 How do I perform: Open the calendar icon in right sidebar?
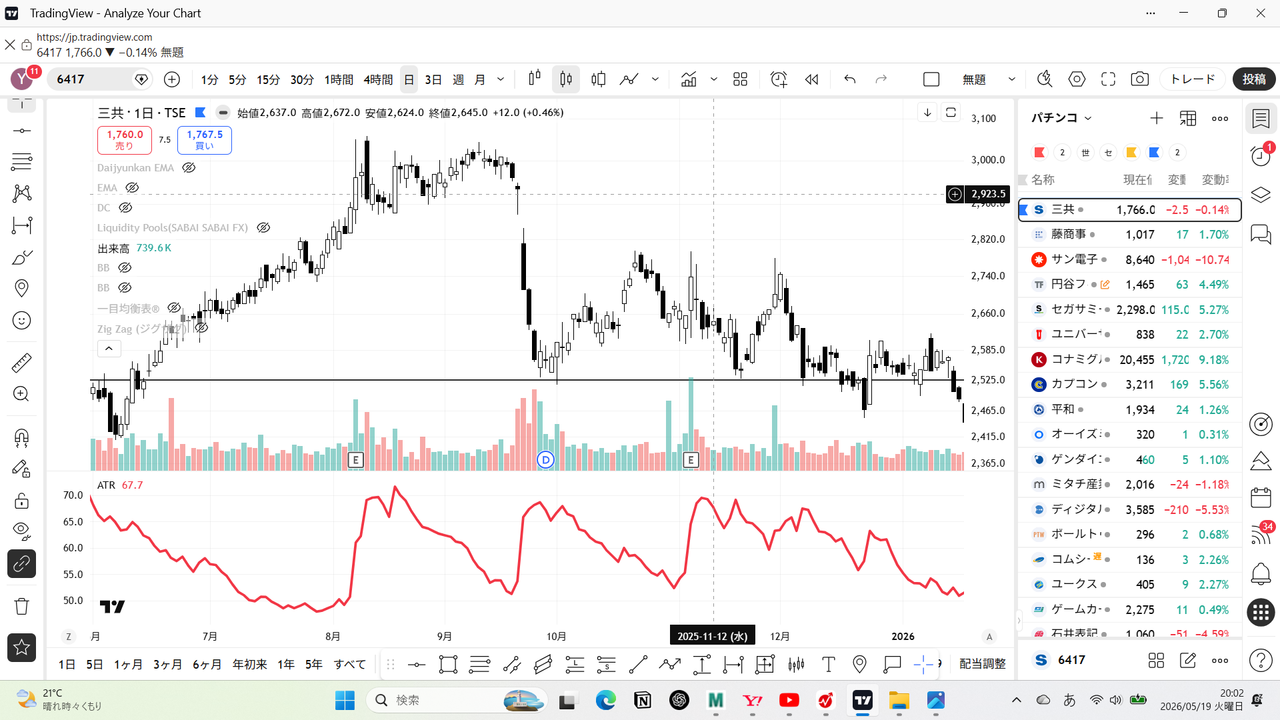click(x=1260, y=497)
